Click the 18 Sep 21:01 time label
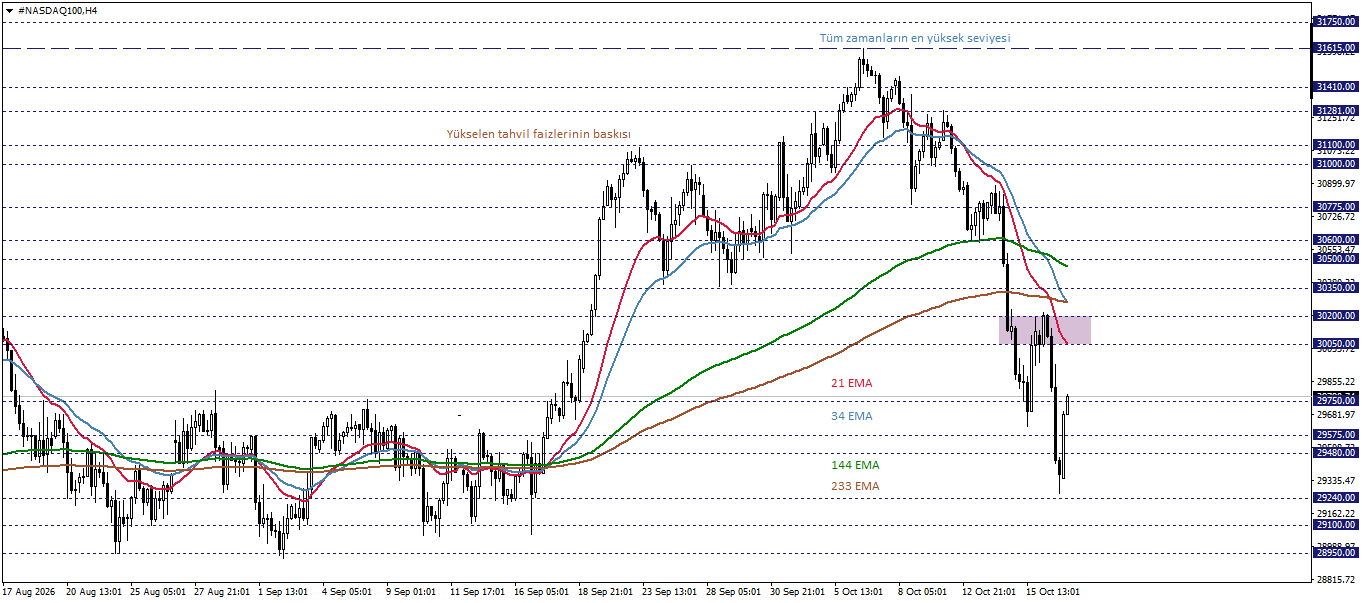The height and width of the screenshot is (603, 1362). tap(605, 592)
